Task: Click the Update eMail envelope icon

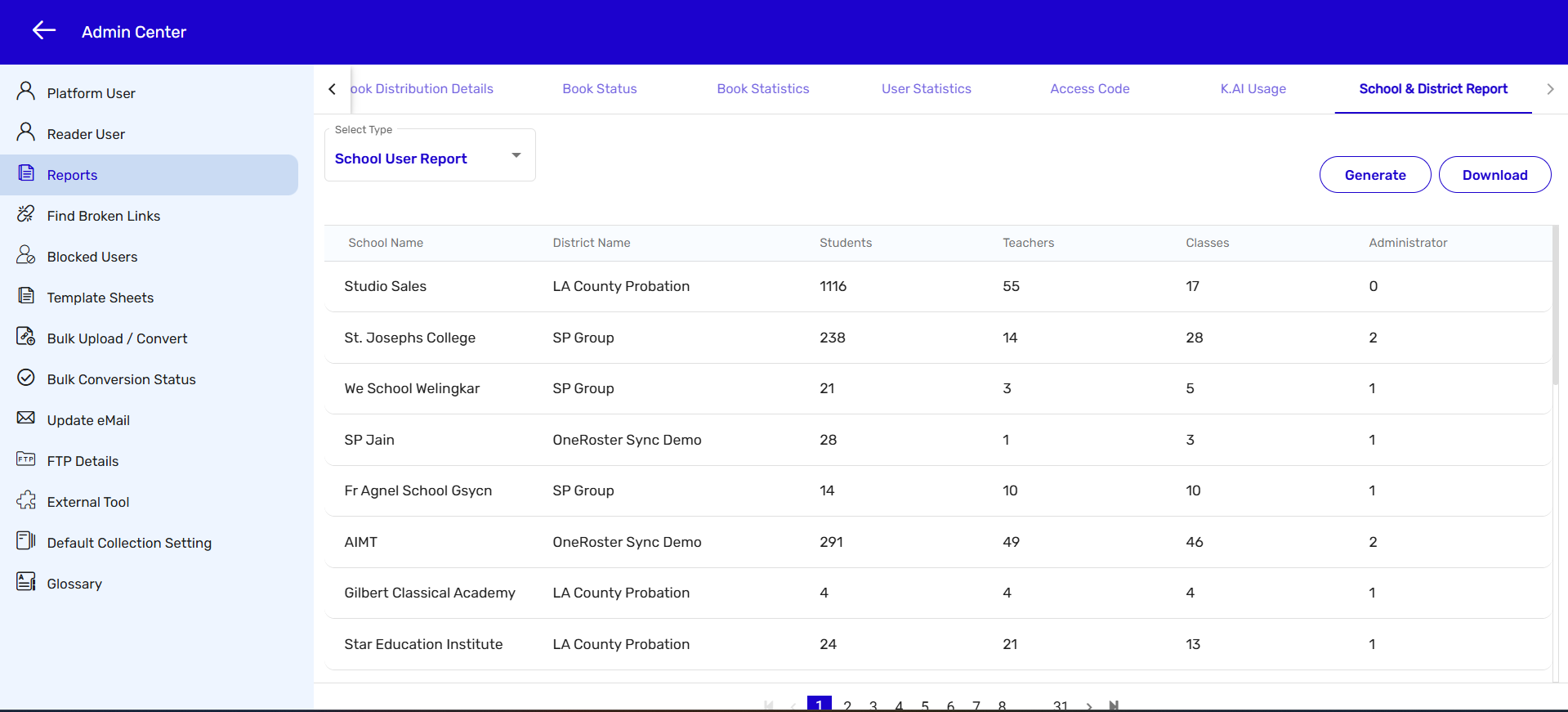Action: coord(26,419)
